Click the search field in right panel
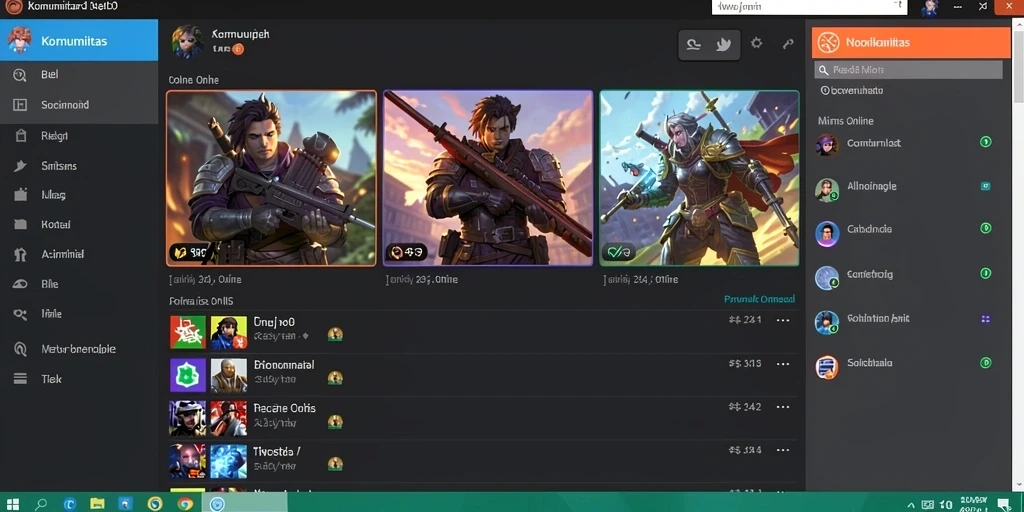 point(908,69)
